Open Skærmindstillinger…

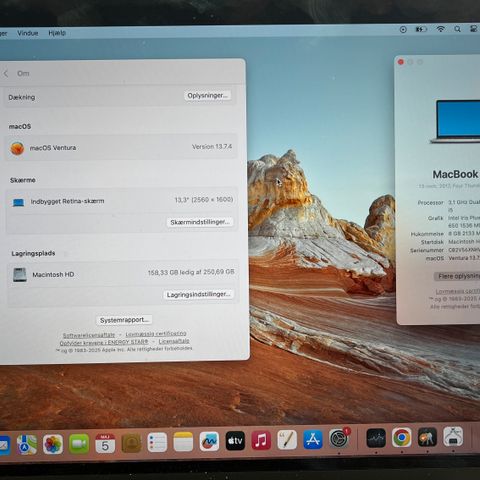(200, 222)
